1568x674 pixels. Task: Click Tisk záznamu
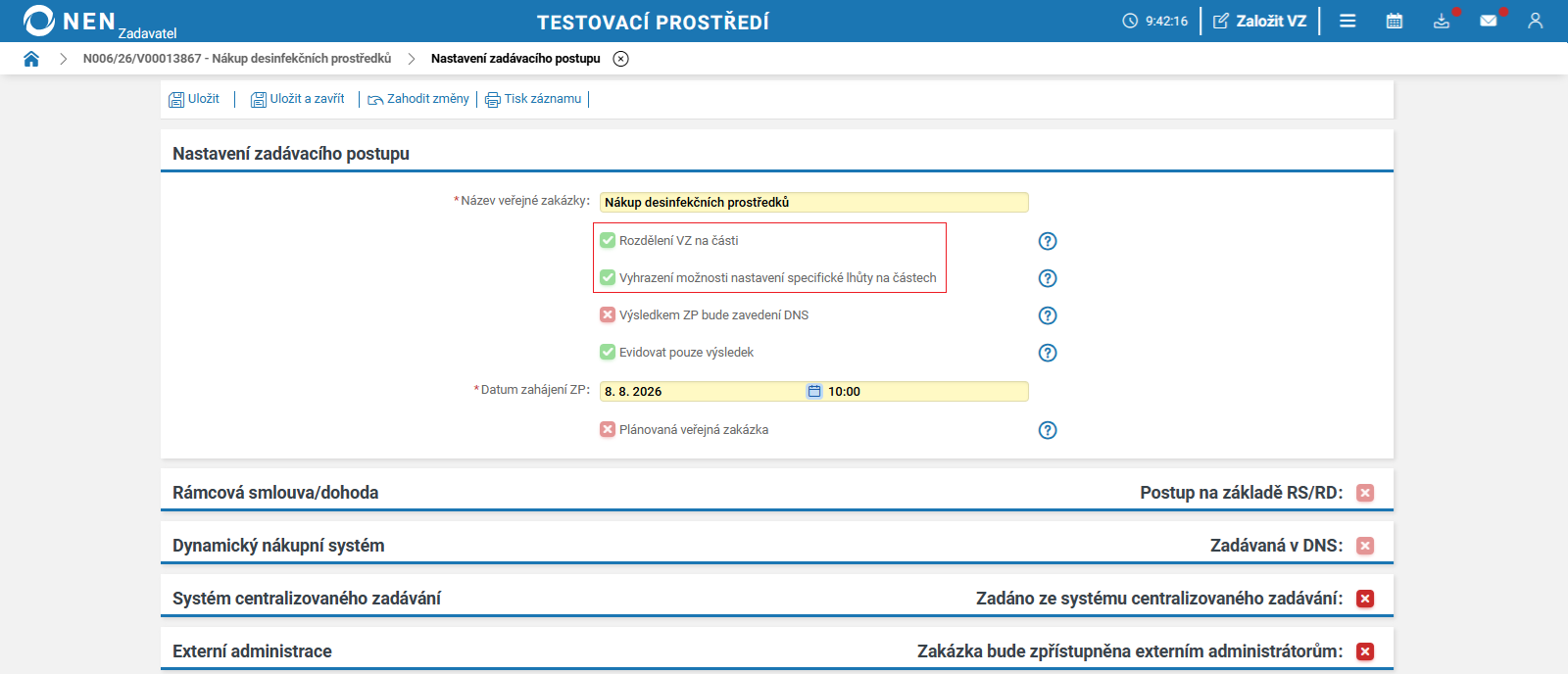point(533,99)
